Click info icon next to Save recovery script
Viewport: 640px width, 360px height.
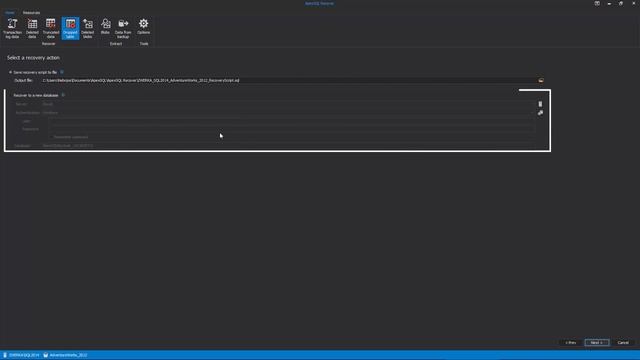(62, 72)
